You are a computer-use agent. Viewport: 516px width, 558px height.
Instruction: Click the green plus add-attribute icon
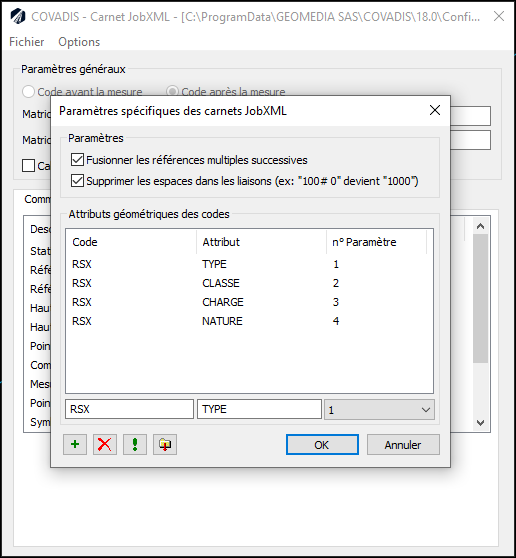(75, 444)
